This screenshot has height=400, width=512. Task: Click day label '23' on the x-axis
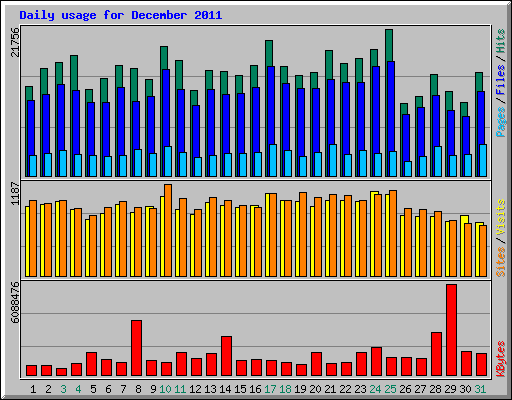click(x=360, y=389)
